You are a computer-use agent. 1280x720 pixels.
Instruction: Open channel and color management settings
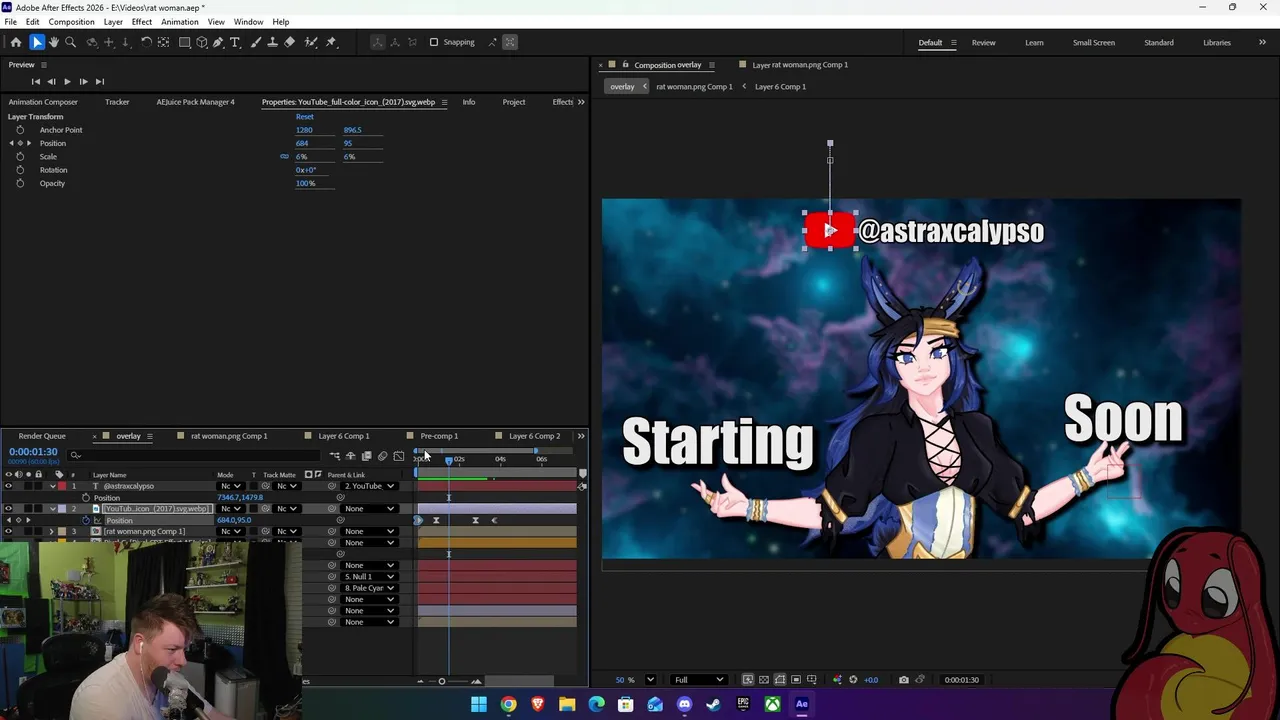pyautogui.click(x=837, y=680)
